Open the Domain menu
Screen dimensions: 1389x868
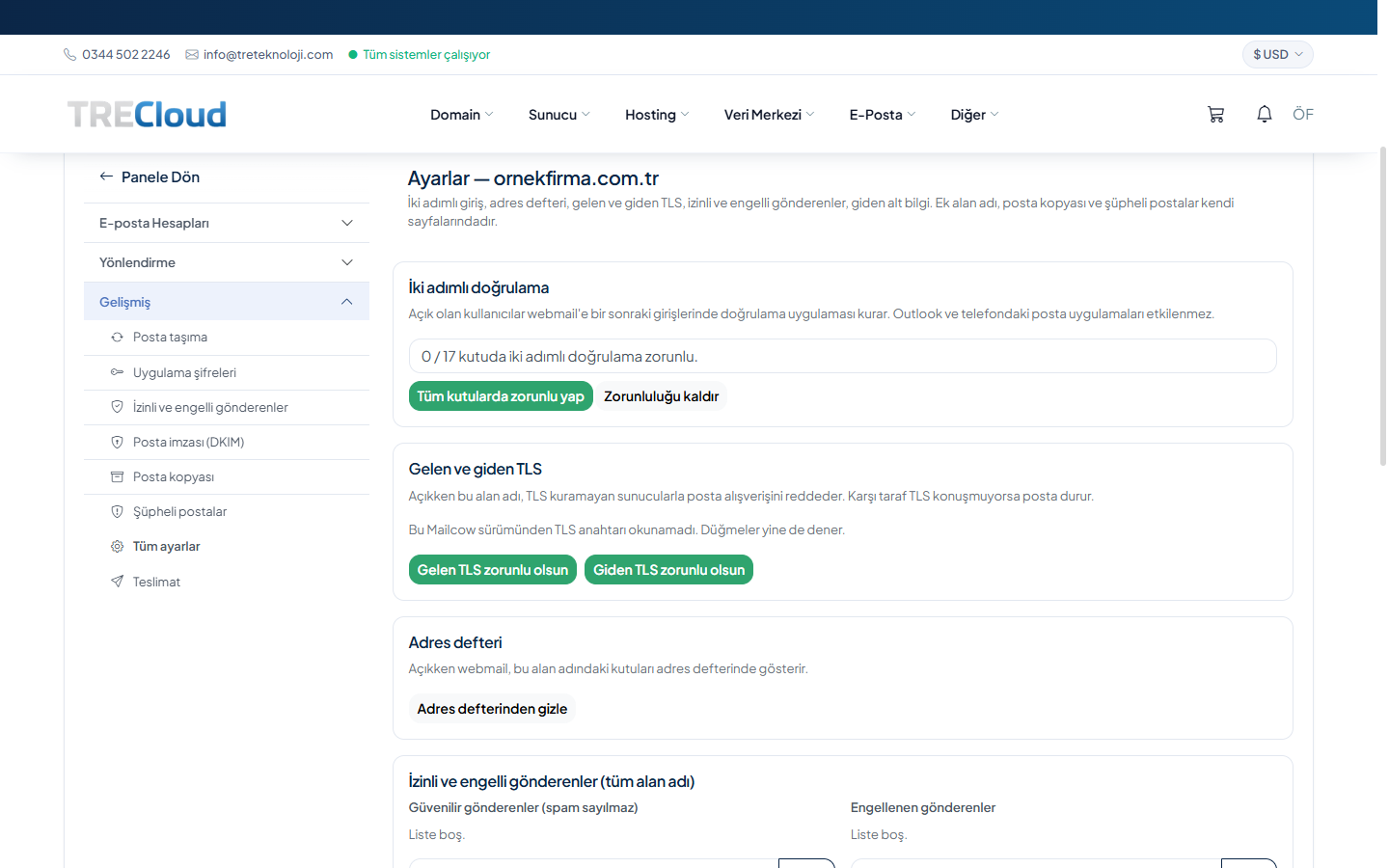pos(461,115)
